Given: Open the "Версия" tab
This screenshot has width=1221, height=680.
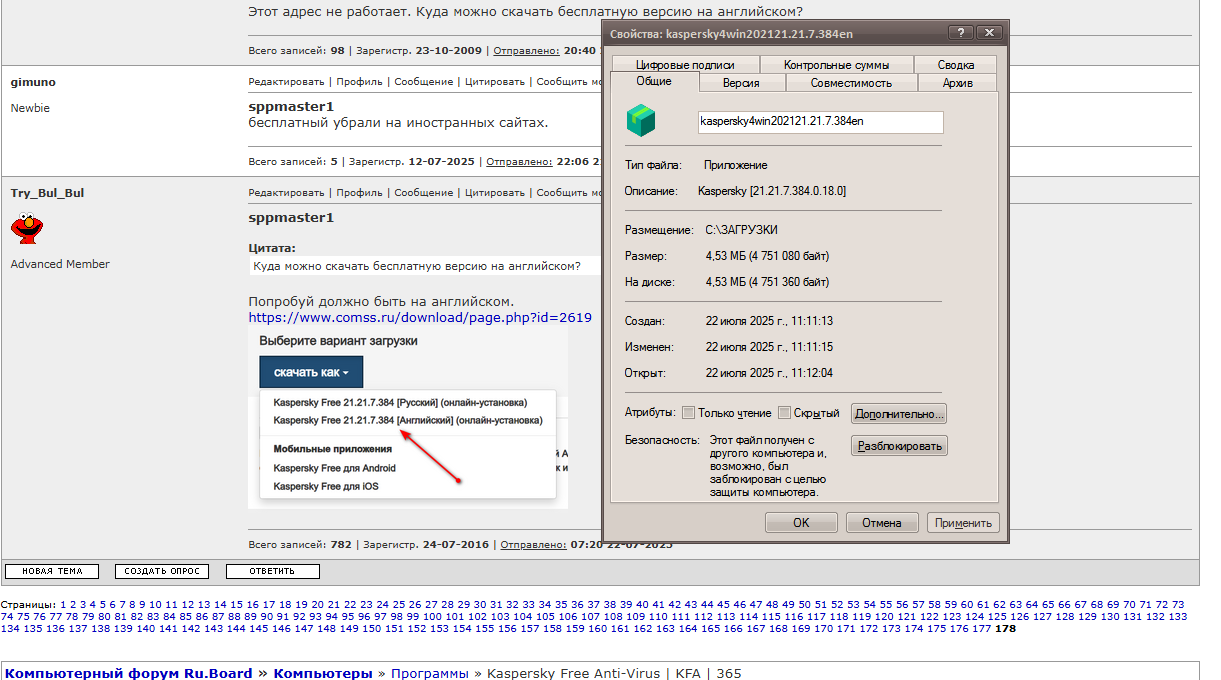Looking at the screenshot, I should [741, 83].
